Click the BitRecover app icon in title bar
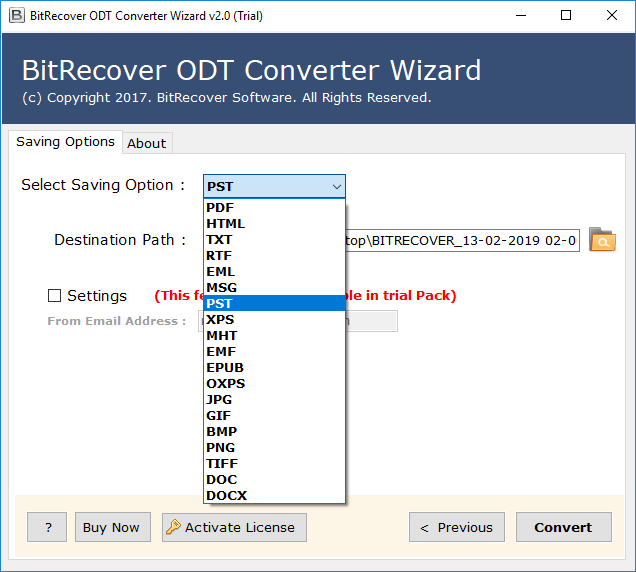The height and width of the screenshot is (572, 636). (17, 16)
